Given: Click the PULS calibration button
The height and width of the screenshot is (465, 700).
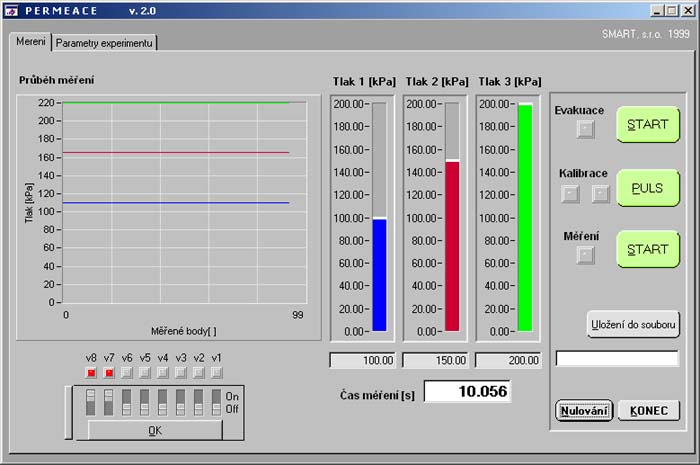Looking at the screenshot, I should (x=648, y=188).
